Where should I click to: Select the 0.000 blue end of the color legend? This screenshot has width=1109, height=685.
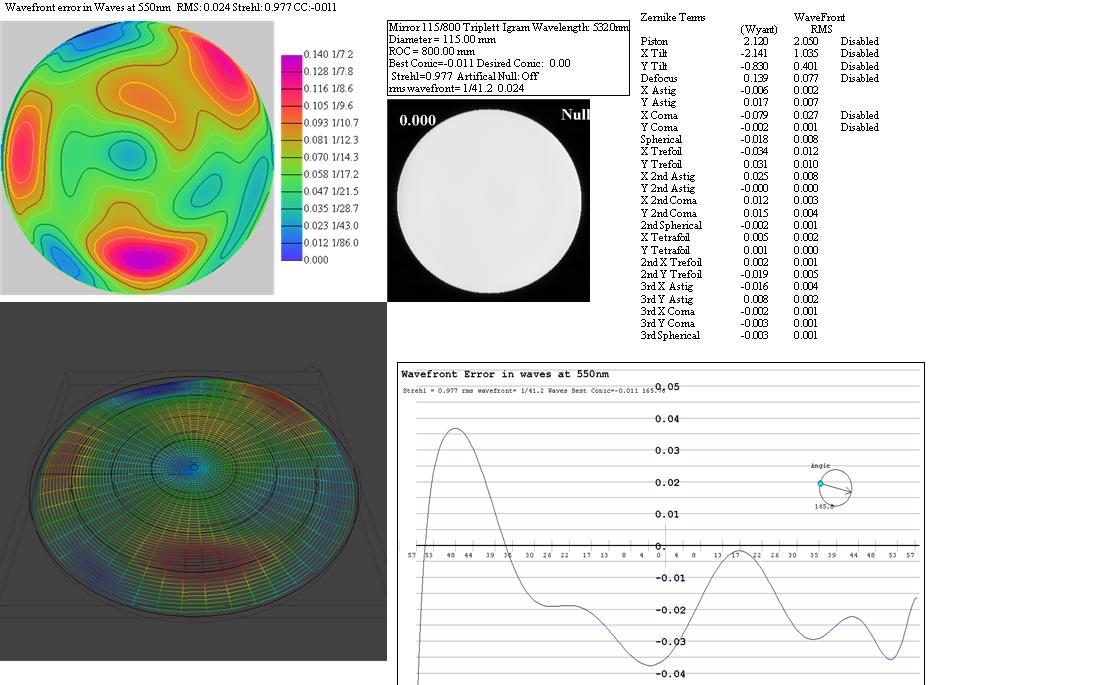pos(291,258)
